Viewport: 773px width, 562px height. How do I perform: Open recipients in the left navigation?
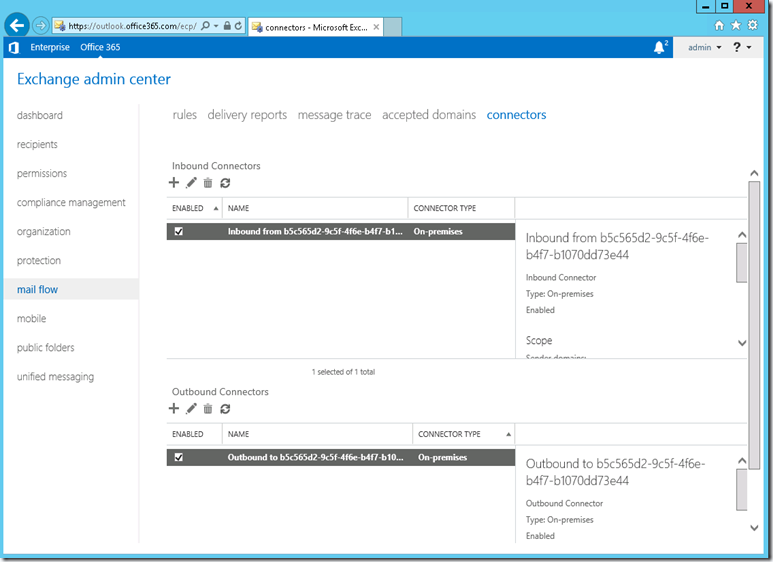(37, 144)
